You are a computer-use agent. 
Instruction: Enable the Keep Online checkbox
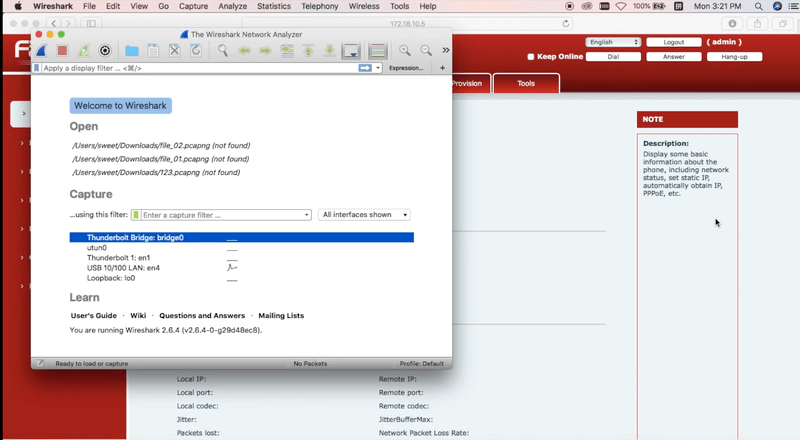(531, 57)
